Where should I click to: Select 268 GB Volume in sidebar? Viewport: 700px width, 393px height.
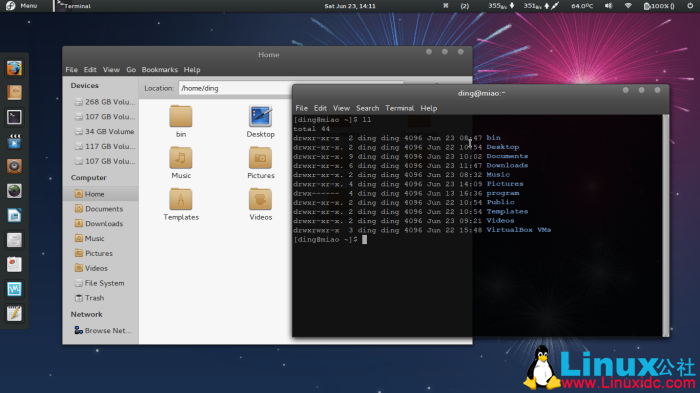pyautogui.click(x=104, y=102)
